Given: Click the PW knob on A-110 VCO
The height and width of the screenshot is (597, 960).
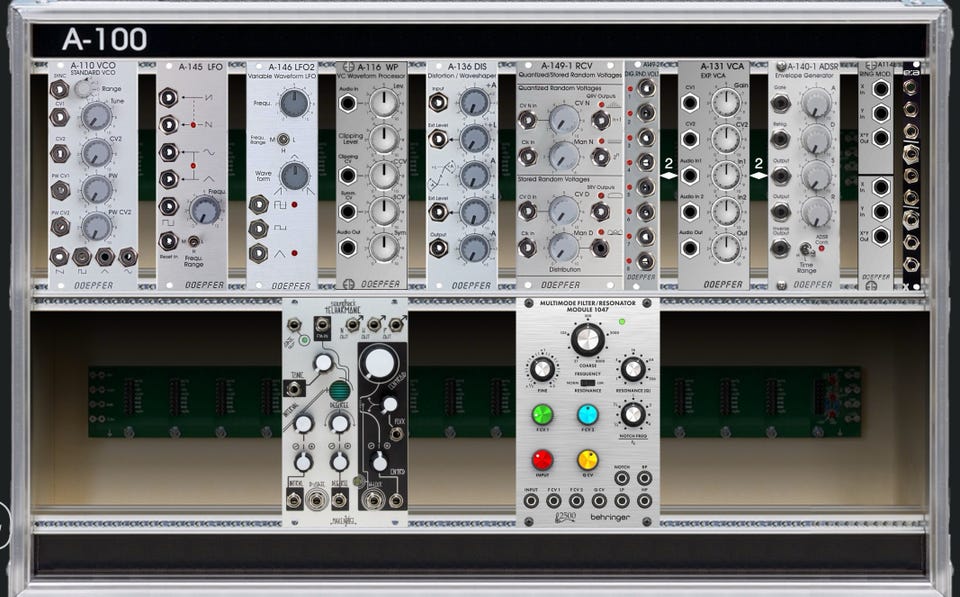Looking at the screenshot, I should click(x=97, y=190).
